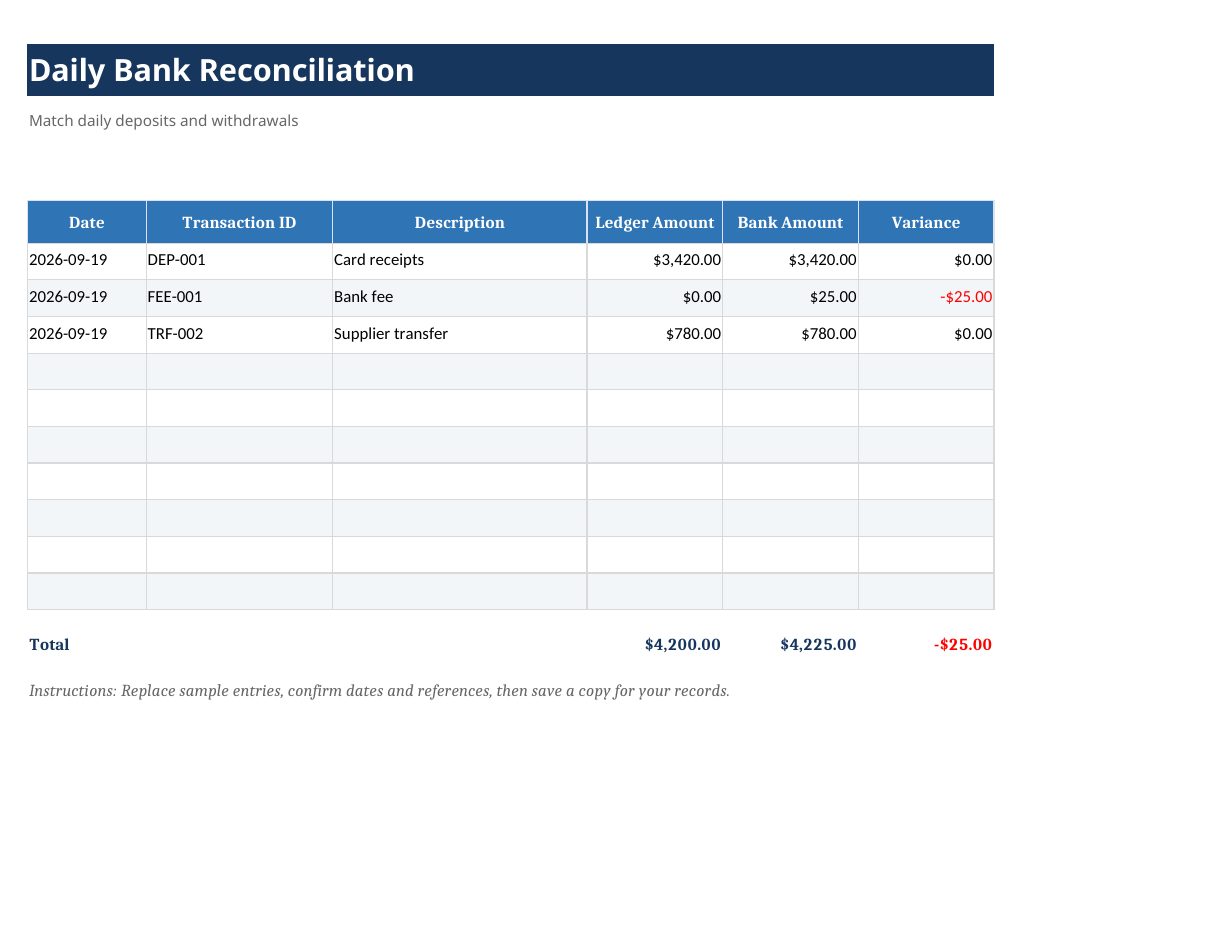Click the date cell in the FEE-001 row
1210x935 pixels.
point(87,297)
